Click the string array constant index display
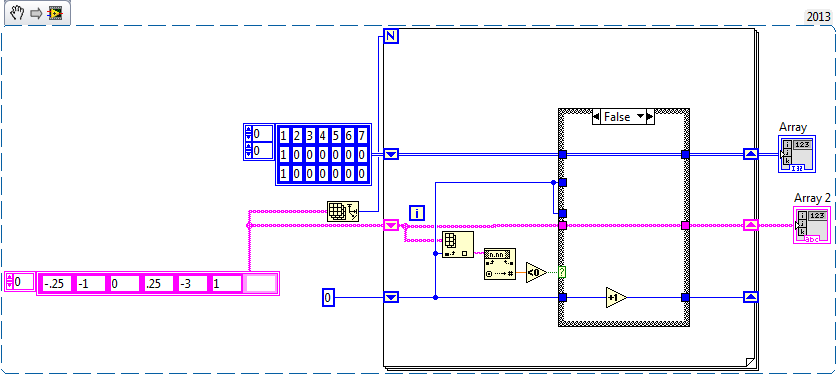Image resolution: width=837 pixels, height=375 pixels. tap(20, 282)
